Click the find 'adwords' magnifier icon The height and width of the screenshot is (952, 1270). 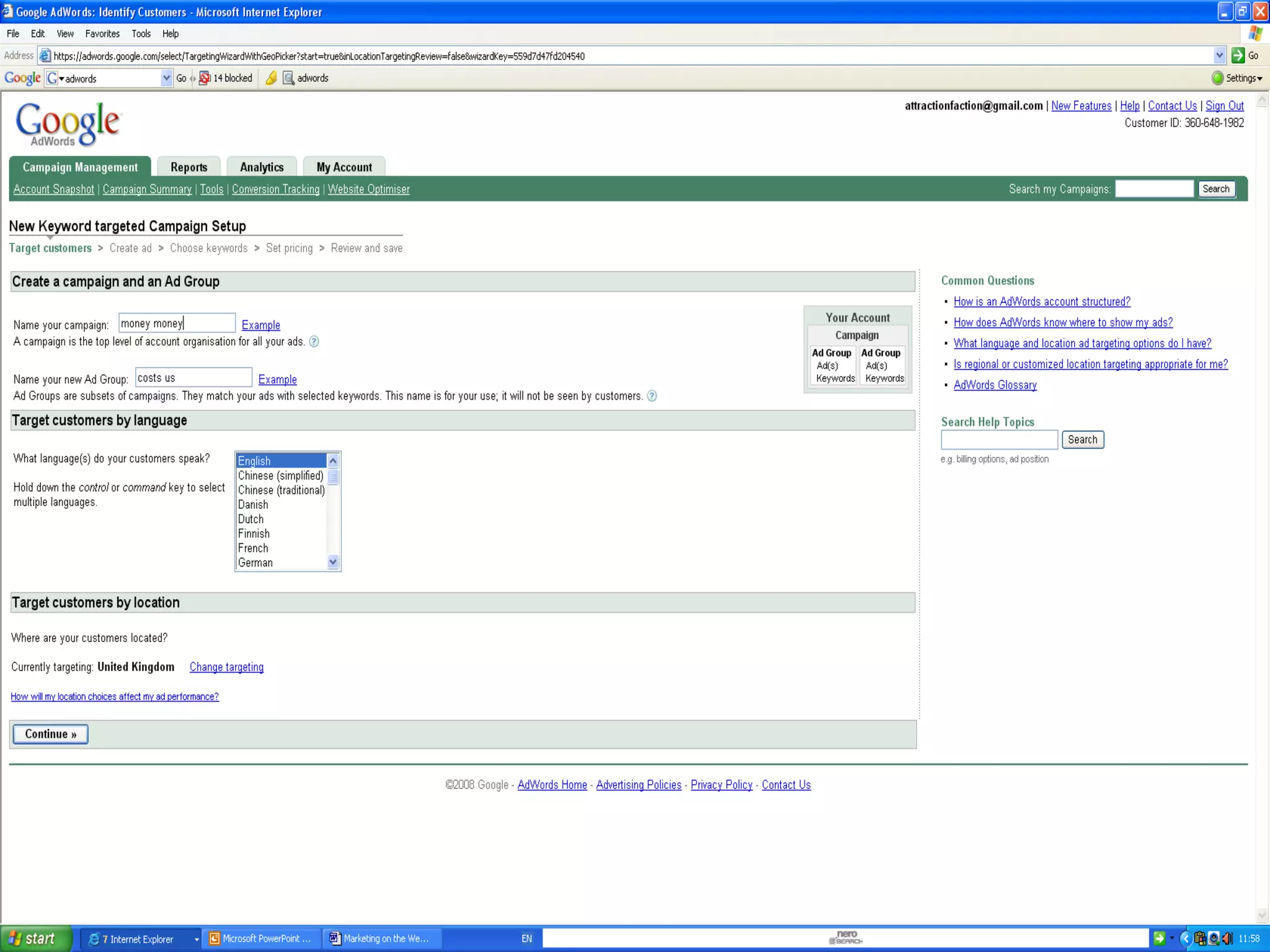click(288, 78)
